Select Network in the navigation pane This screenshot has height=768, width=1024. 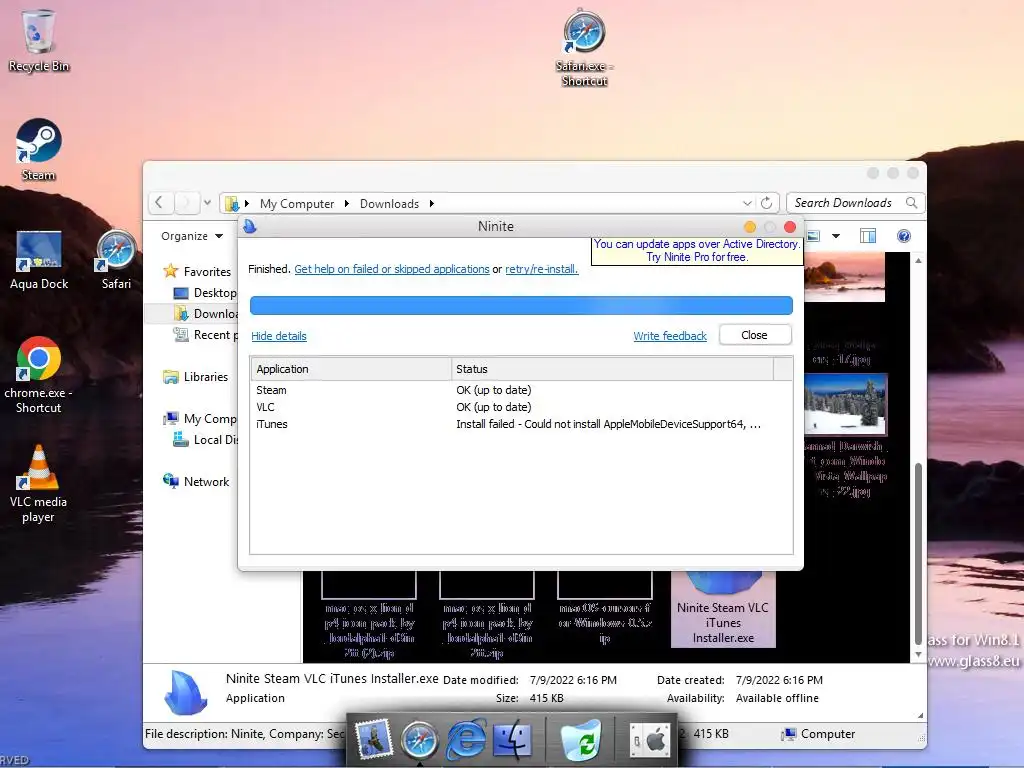point(197,481)
